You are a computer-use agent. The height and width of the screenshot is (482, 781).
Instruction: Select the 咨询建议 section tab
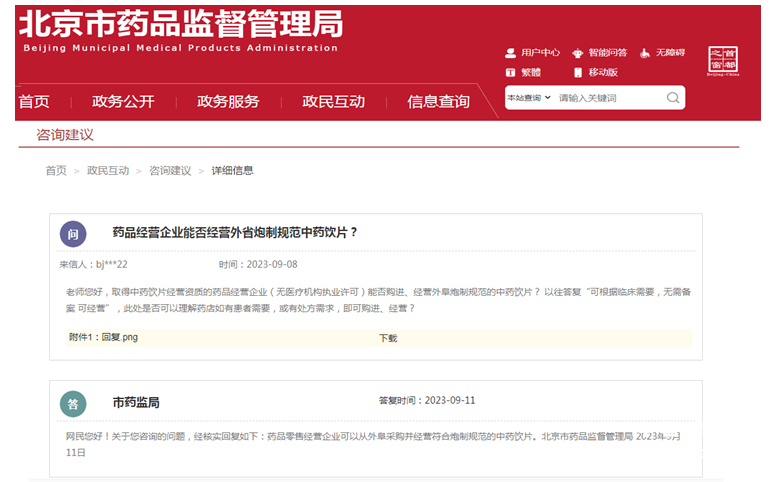[x=65, y=135]
